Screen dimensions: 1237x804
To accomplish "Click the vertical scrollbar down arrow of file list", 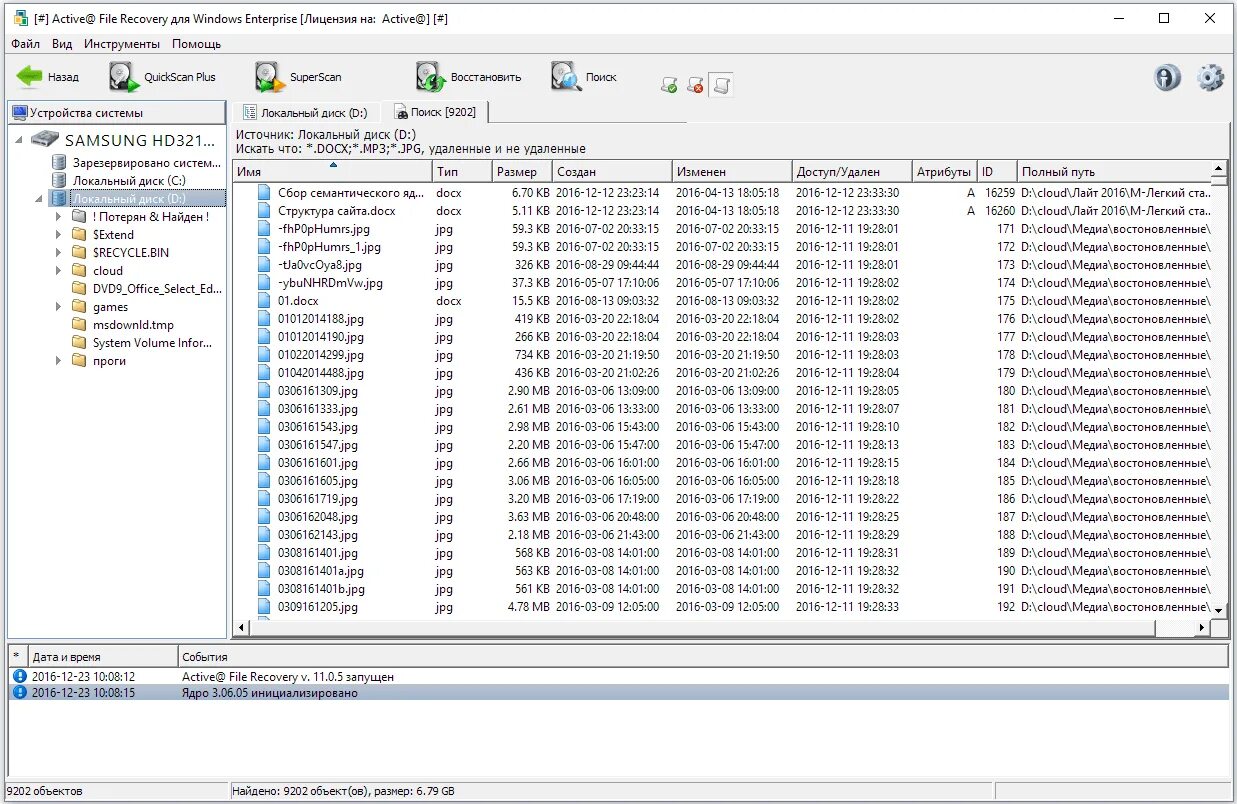I will coord(1219,610).
